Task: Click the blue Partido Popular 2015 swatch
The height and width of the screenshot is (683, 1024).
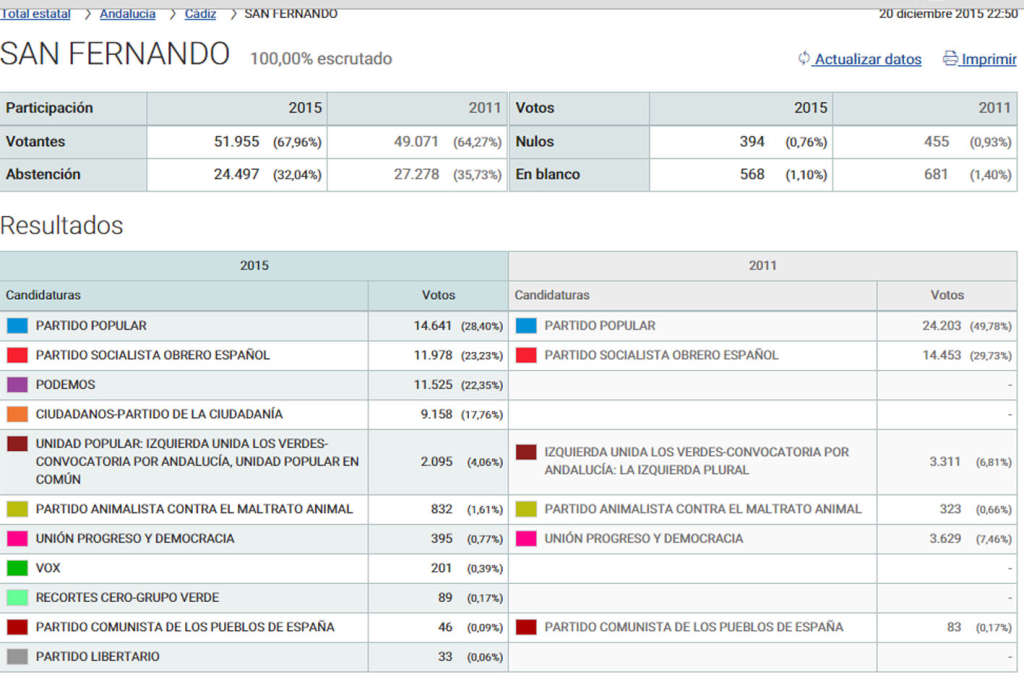Action: pyautogui.click(x=17, y=326)
